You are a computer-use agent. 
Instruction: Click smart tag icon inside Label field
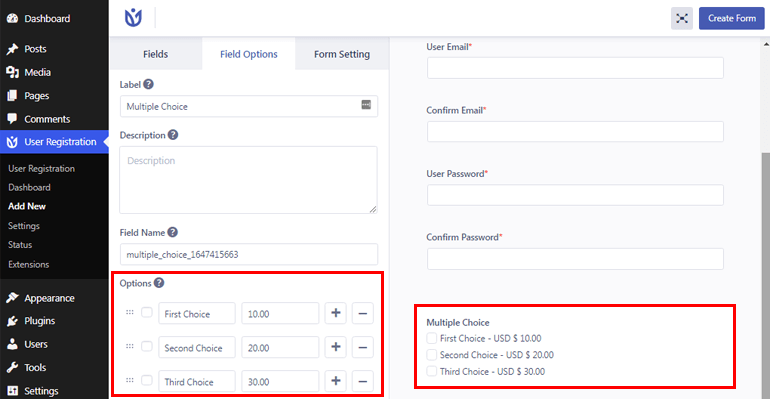point(366,105)
